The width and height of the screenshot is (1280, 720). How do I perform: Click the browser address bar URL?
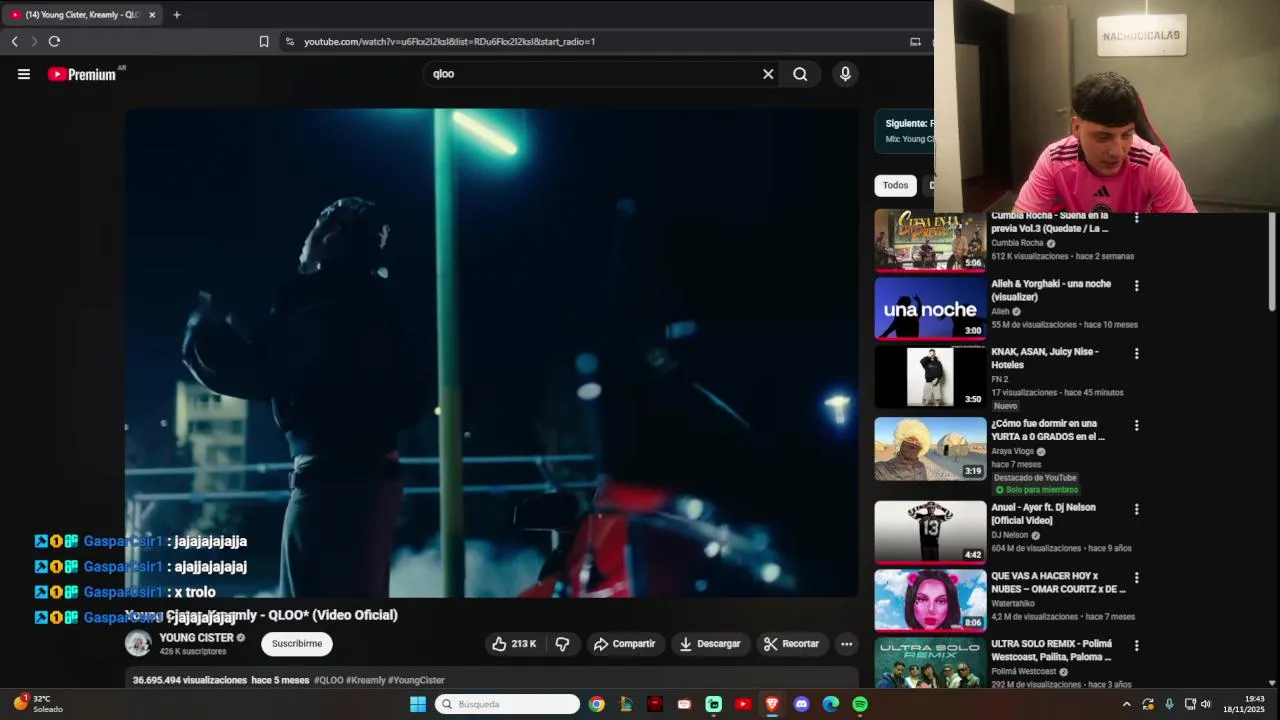click(450, 41)
